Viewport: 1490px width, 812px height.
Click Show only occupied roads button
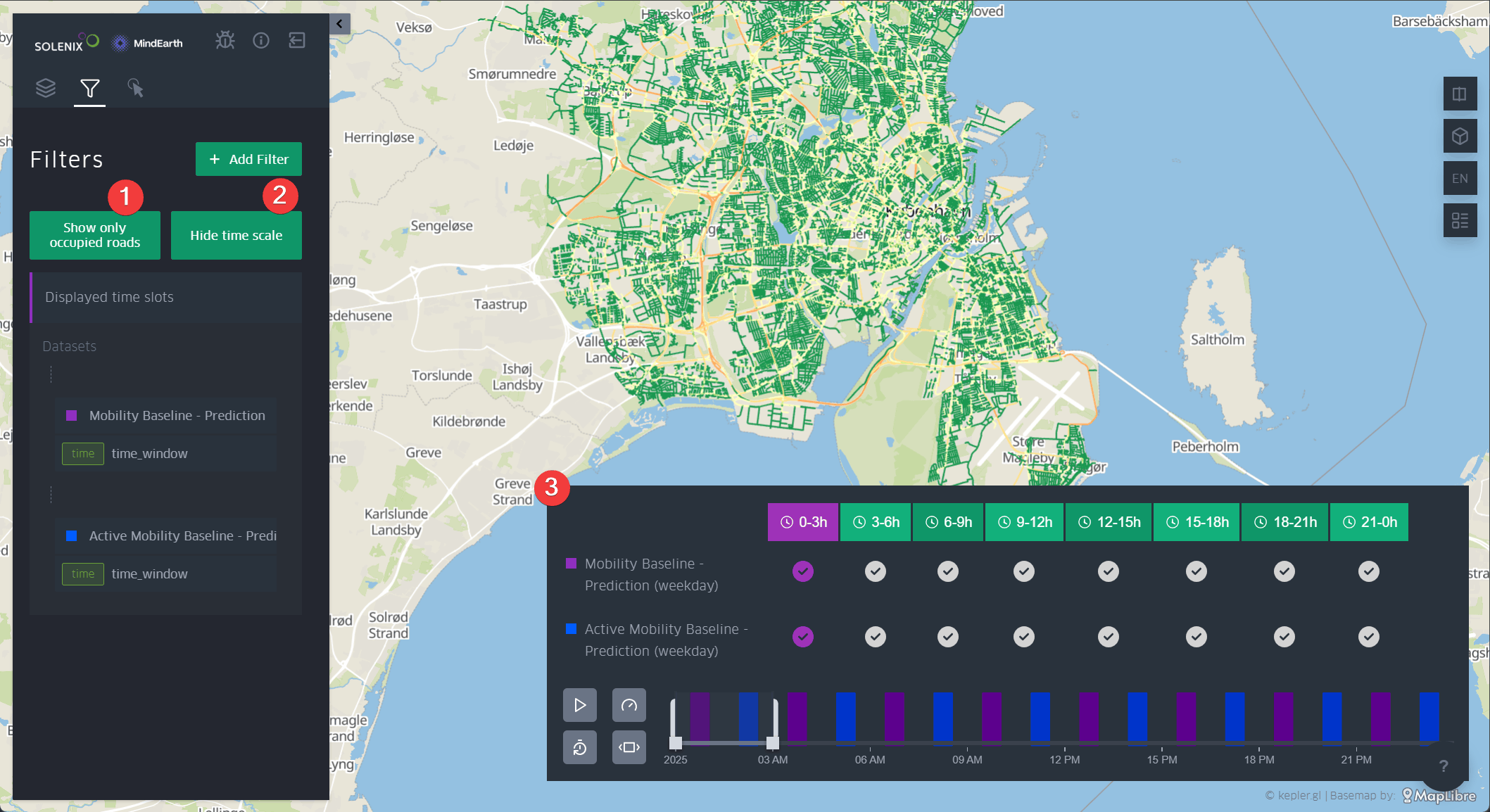point(95,236)
